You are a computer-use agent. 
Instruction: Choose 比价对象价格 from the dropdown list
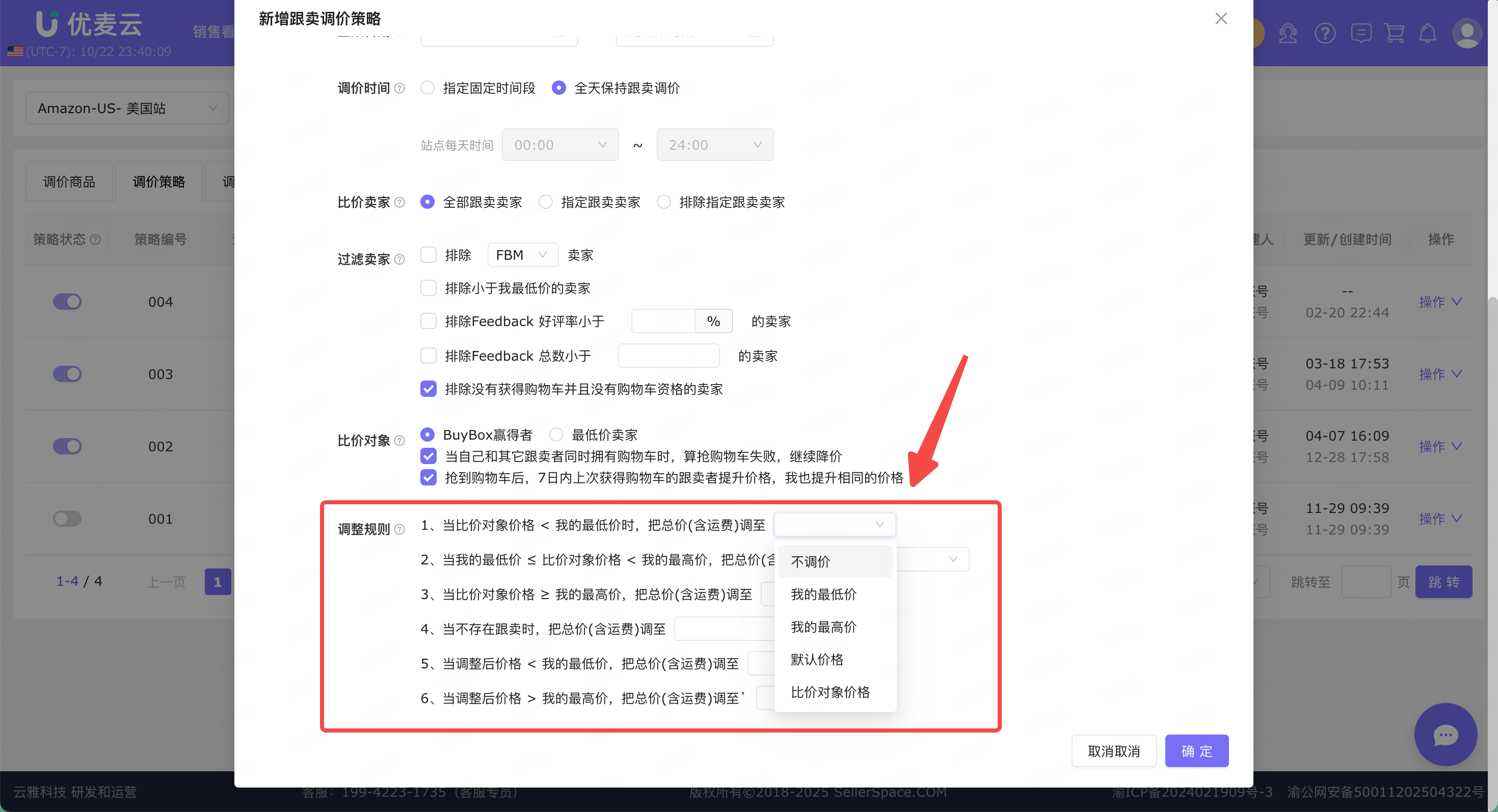point(830,692)
